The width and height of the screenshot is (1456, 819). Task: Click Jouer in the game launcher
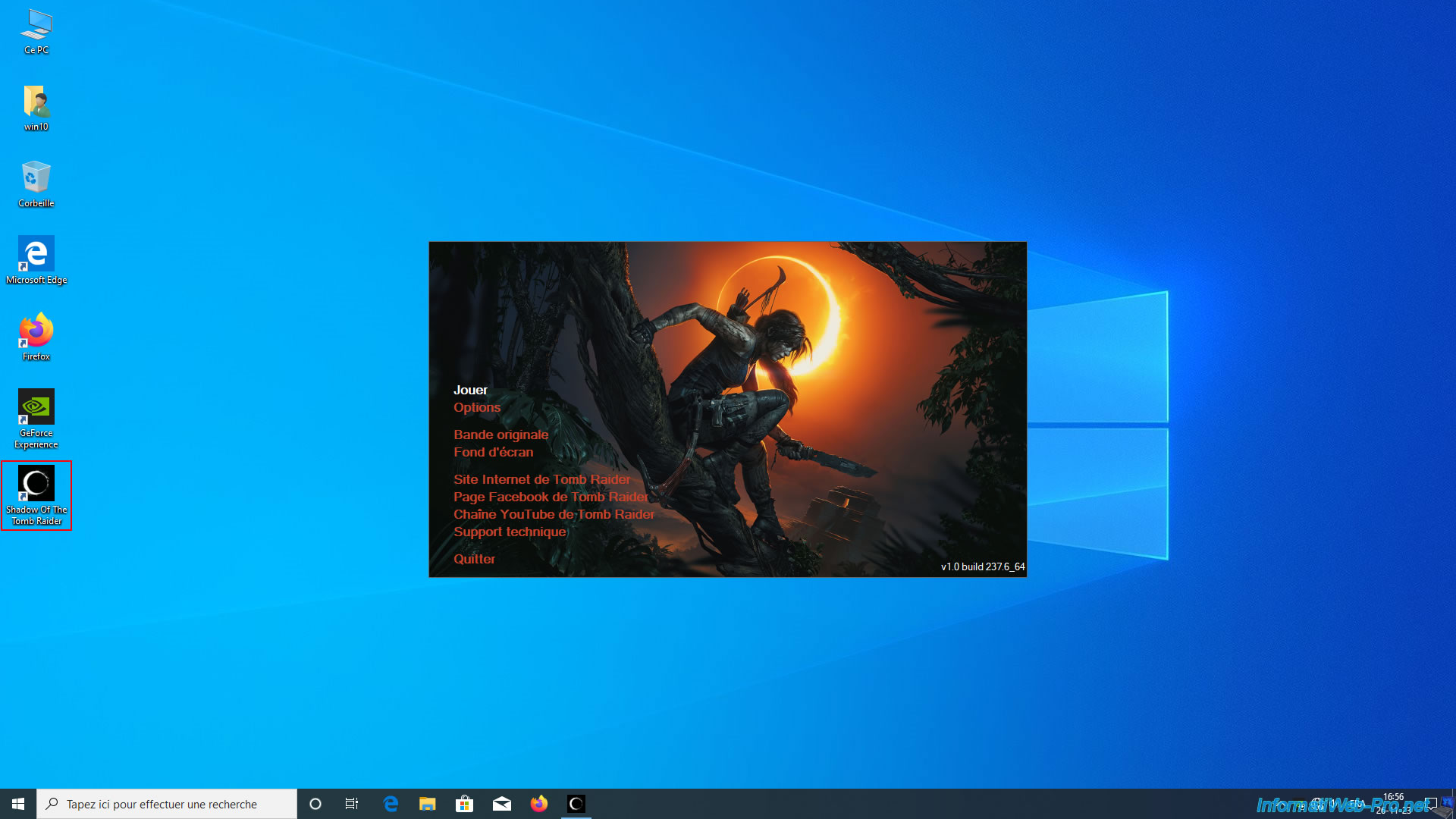[470, 390]
